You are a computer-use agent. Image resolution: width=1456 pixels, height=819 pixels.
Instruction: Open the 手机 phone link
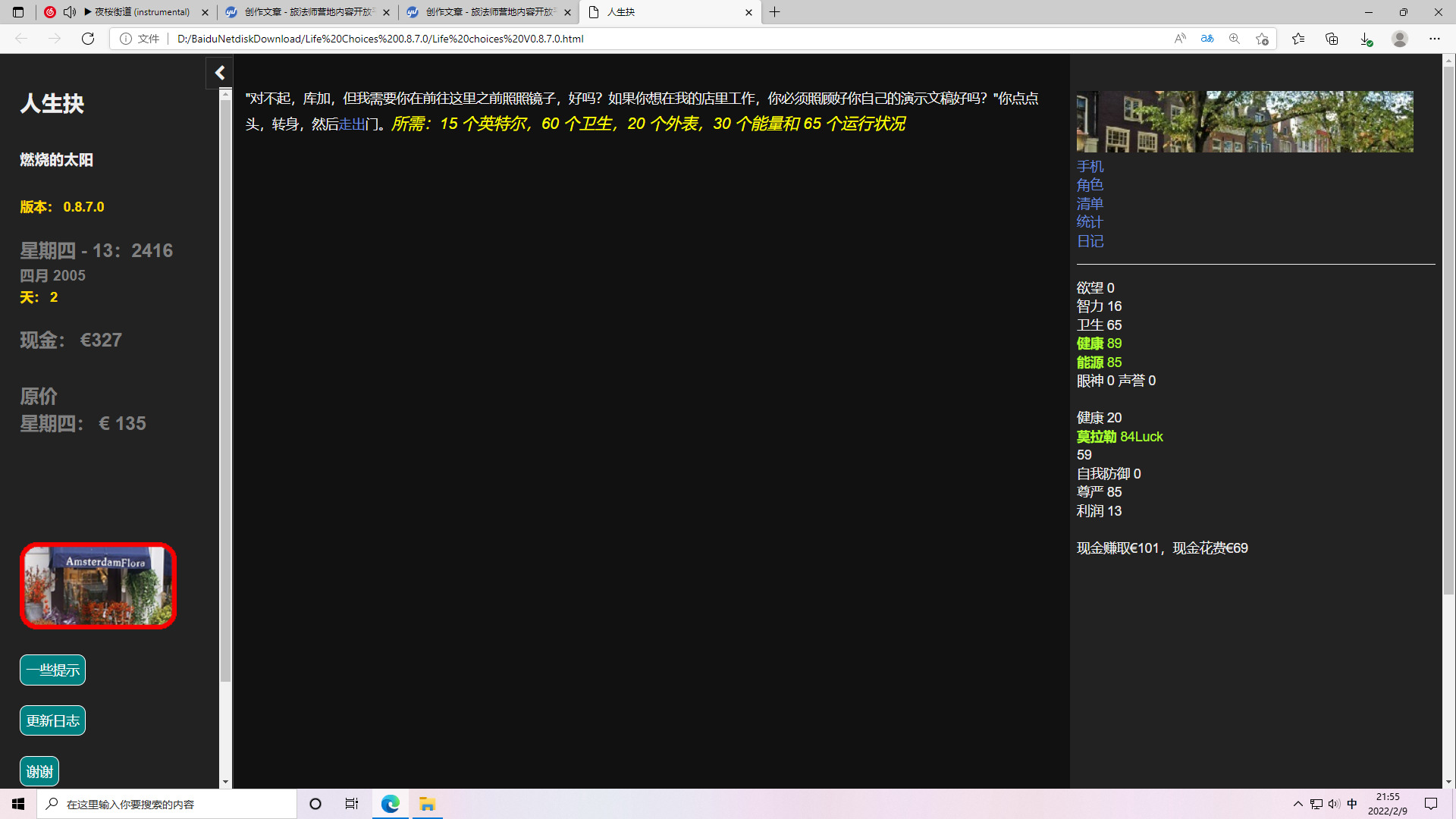pyautogui.click(x=1090, y=167)
